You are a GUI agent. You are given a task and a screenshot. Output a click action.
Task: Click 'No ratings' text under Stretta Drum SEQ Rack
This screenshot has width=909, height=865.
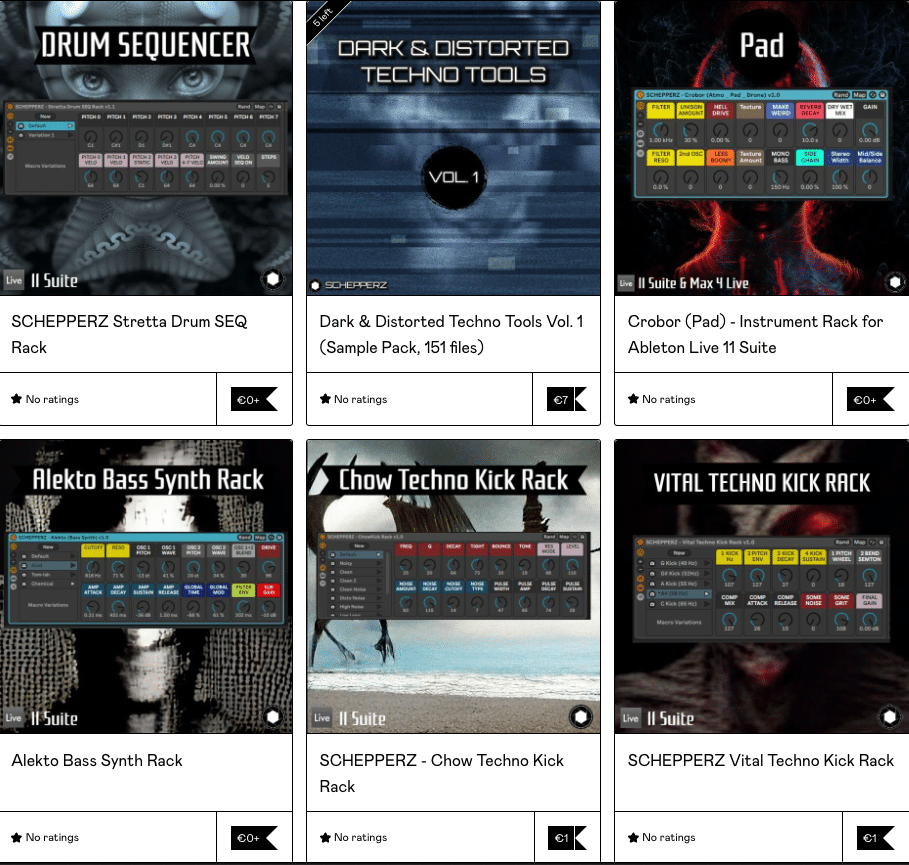pyautogui.click(x=52, y=399)
